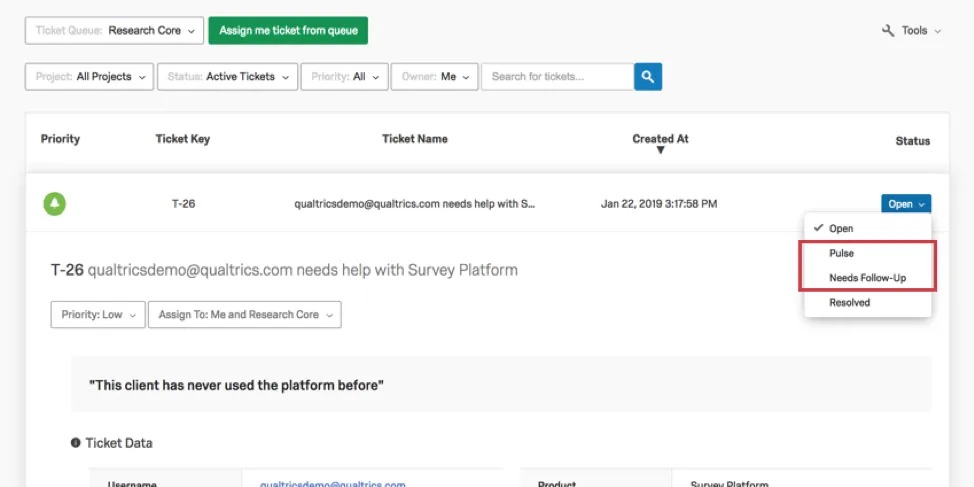Open the Ticket Queue dropdown
974x487 pixels.
[114, 31]
